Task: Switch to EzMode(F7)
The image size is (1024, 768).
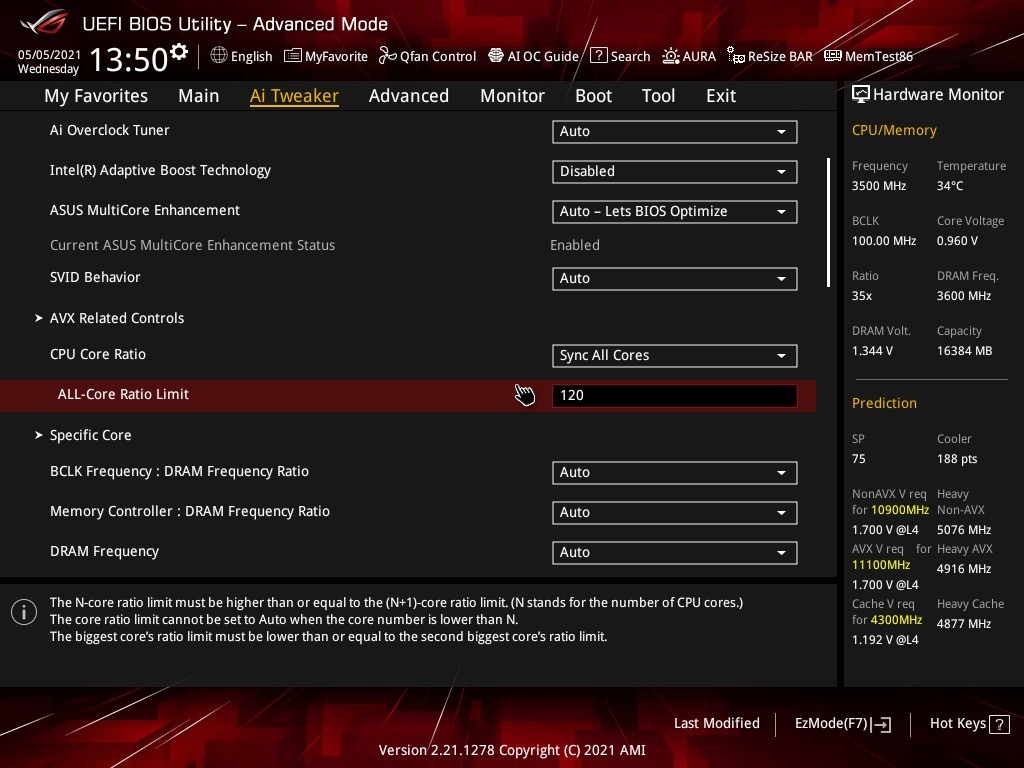Action: pos(842,723)
